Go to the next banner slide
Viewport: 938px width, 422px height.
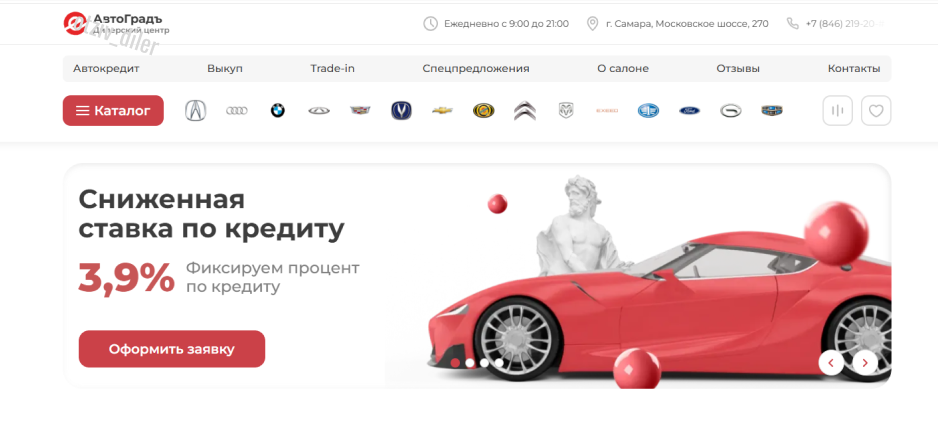click(865, 362)
